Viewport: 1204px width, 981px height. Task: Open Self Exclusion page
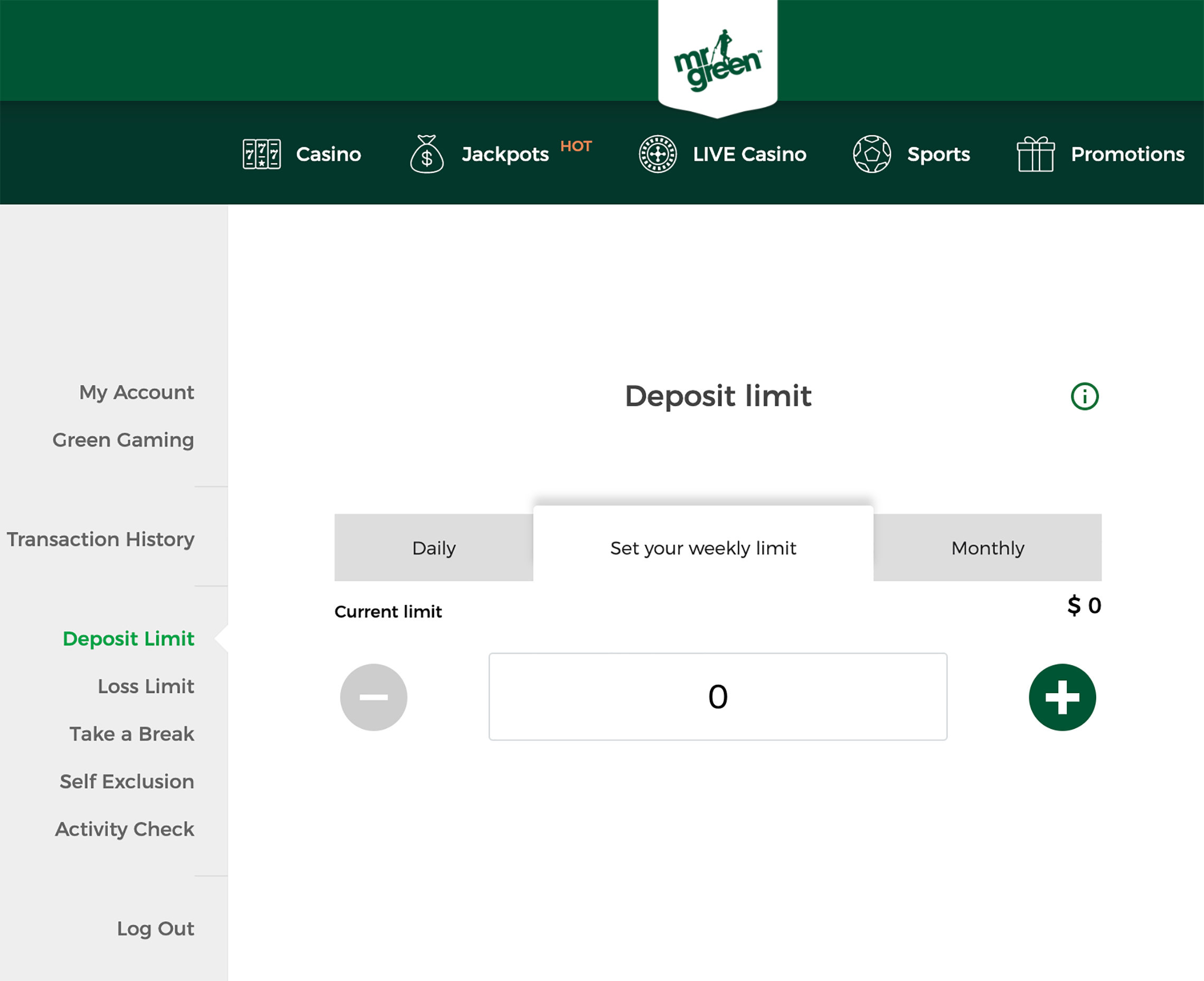(x=127, y=781)
